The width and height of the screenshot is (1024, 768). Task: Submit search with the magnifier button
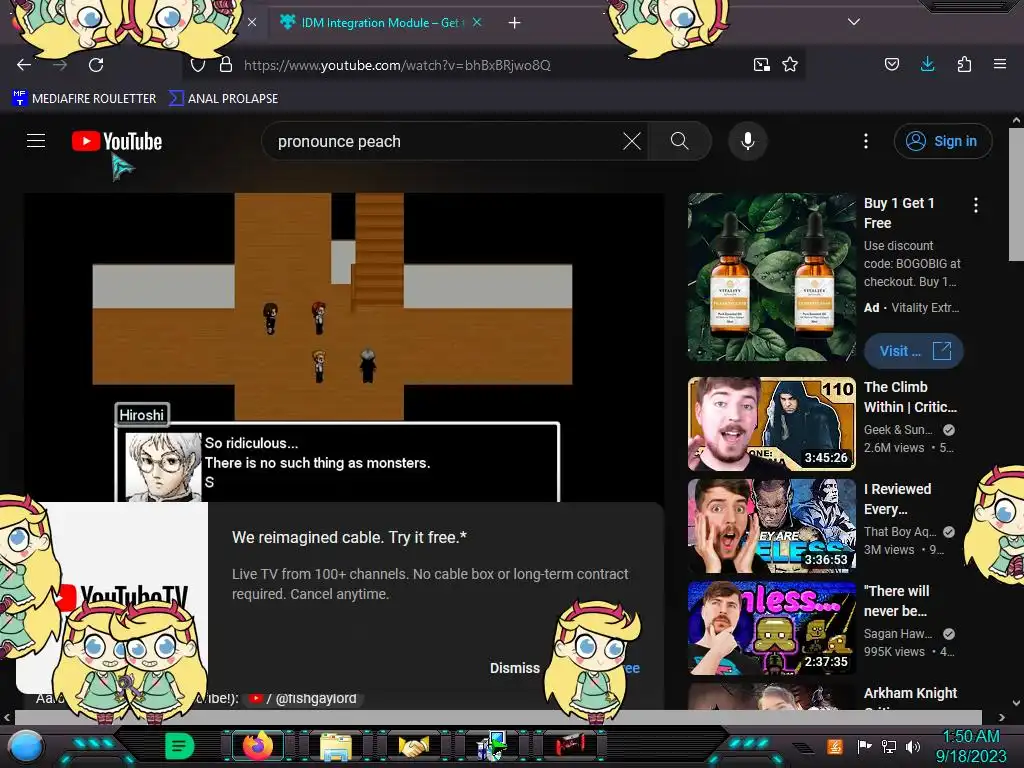coord(680,141)
